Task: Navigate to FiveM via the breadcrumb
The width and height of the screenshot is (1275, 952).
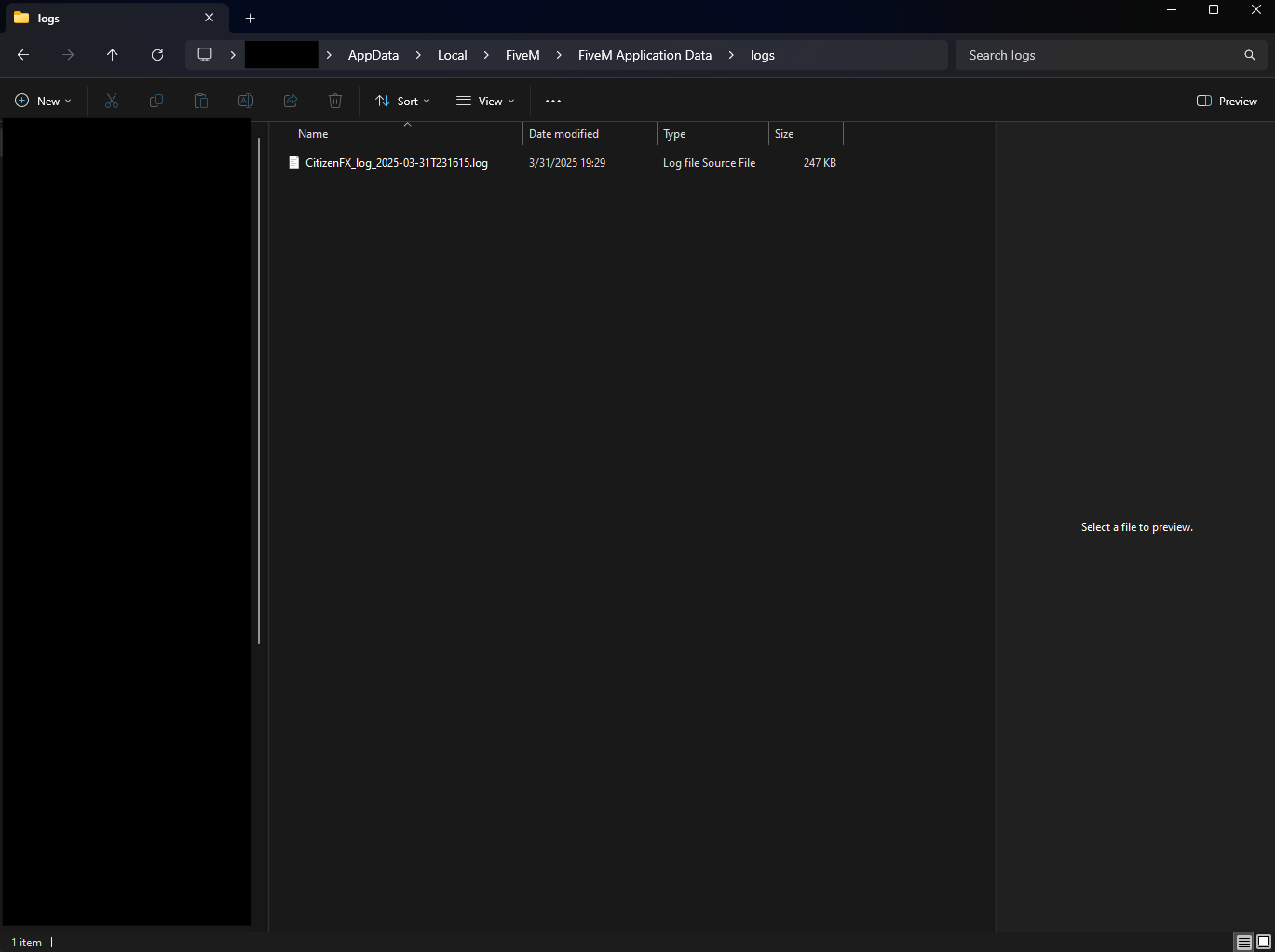Action: point(522,55)
